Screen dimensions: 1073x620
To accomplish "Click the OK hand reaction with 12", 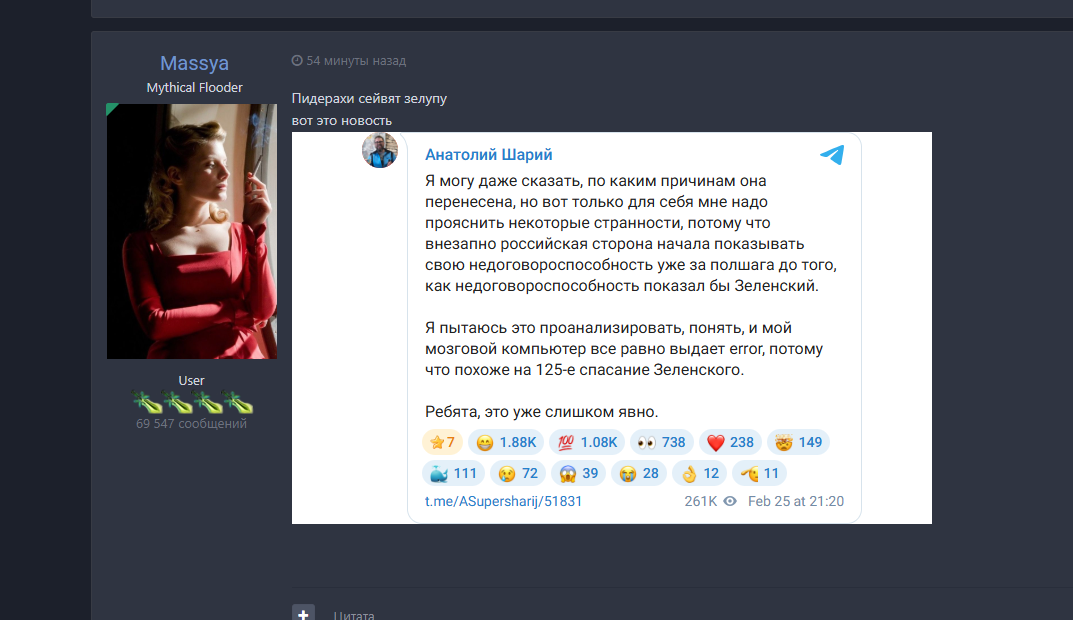I will (699, 474).
